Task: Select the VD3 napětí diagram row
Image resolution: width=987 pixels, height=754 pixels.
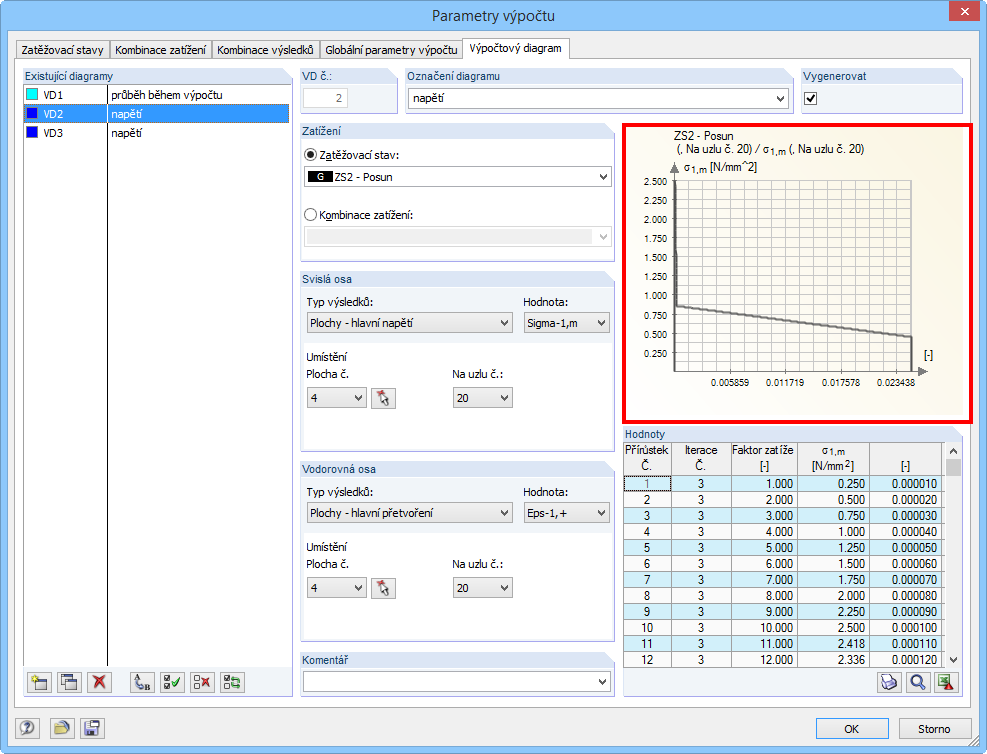Action: 156,133
